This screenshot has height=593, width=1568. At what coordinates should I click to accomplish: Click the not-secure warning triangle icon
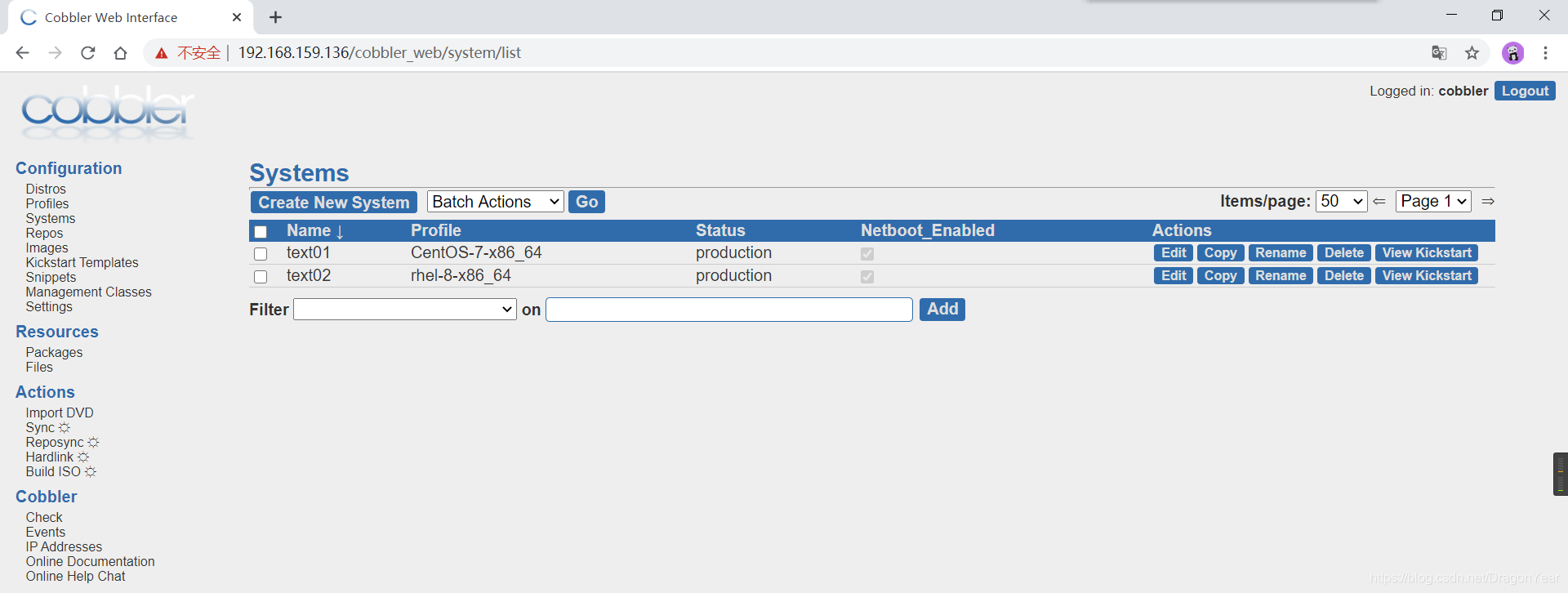[x=162, y=53]
